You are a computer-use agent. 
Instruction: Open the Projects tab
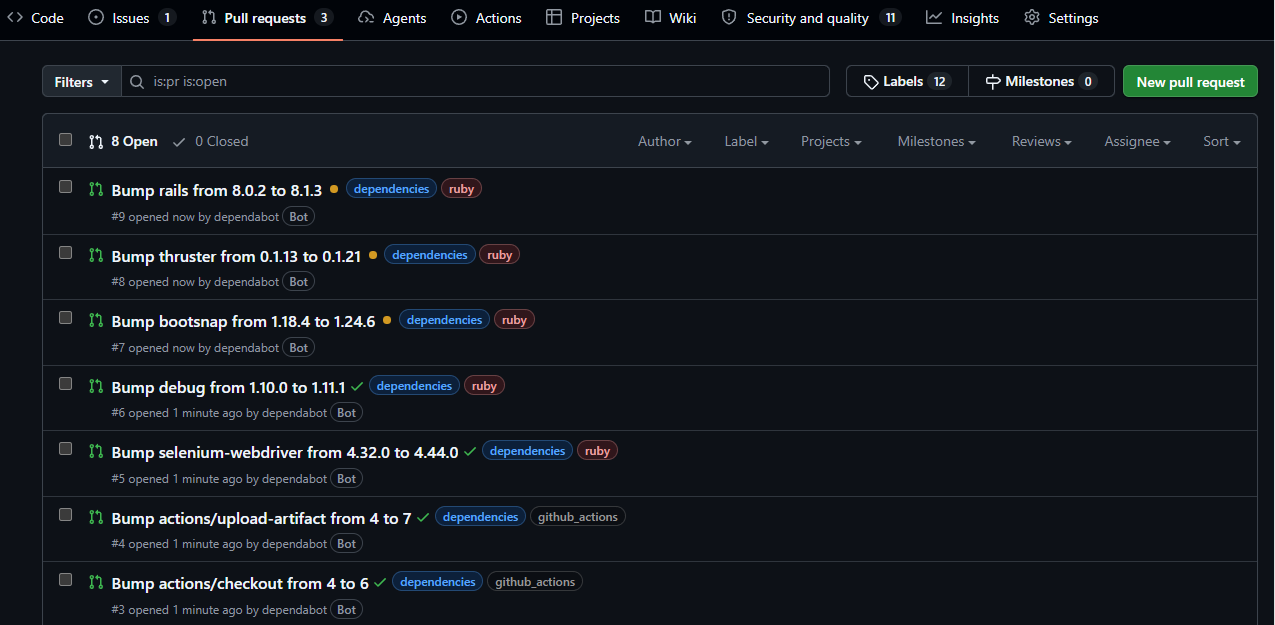tap(583, 18)
